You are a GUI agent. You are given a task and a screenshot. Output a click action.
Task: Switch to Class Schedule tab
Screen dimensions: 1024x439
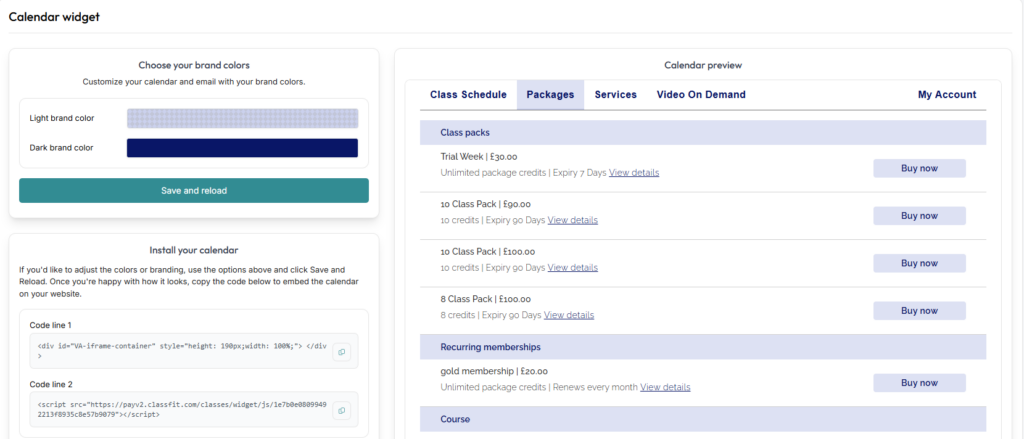pyautogui.click(x=468, y=95)
